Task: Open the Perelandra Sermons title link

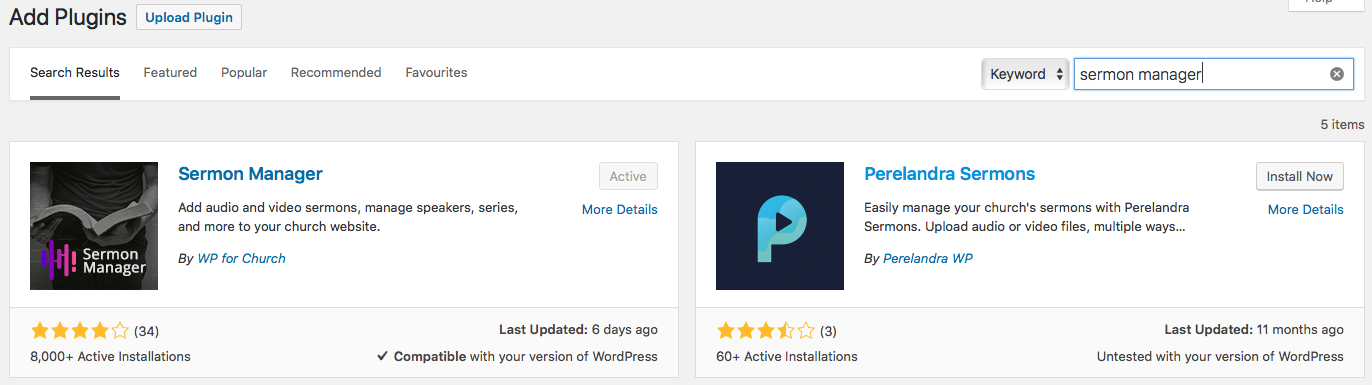Action: (x=949, y=174)
